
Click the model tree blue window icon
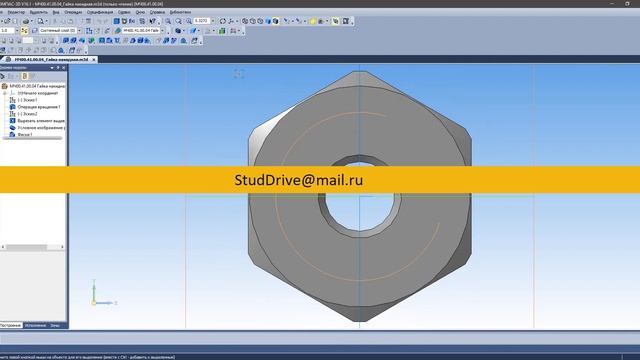116,21
